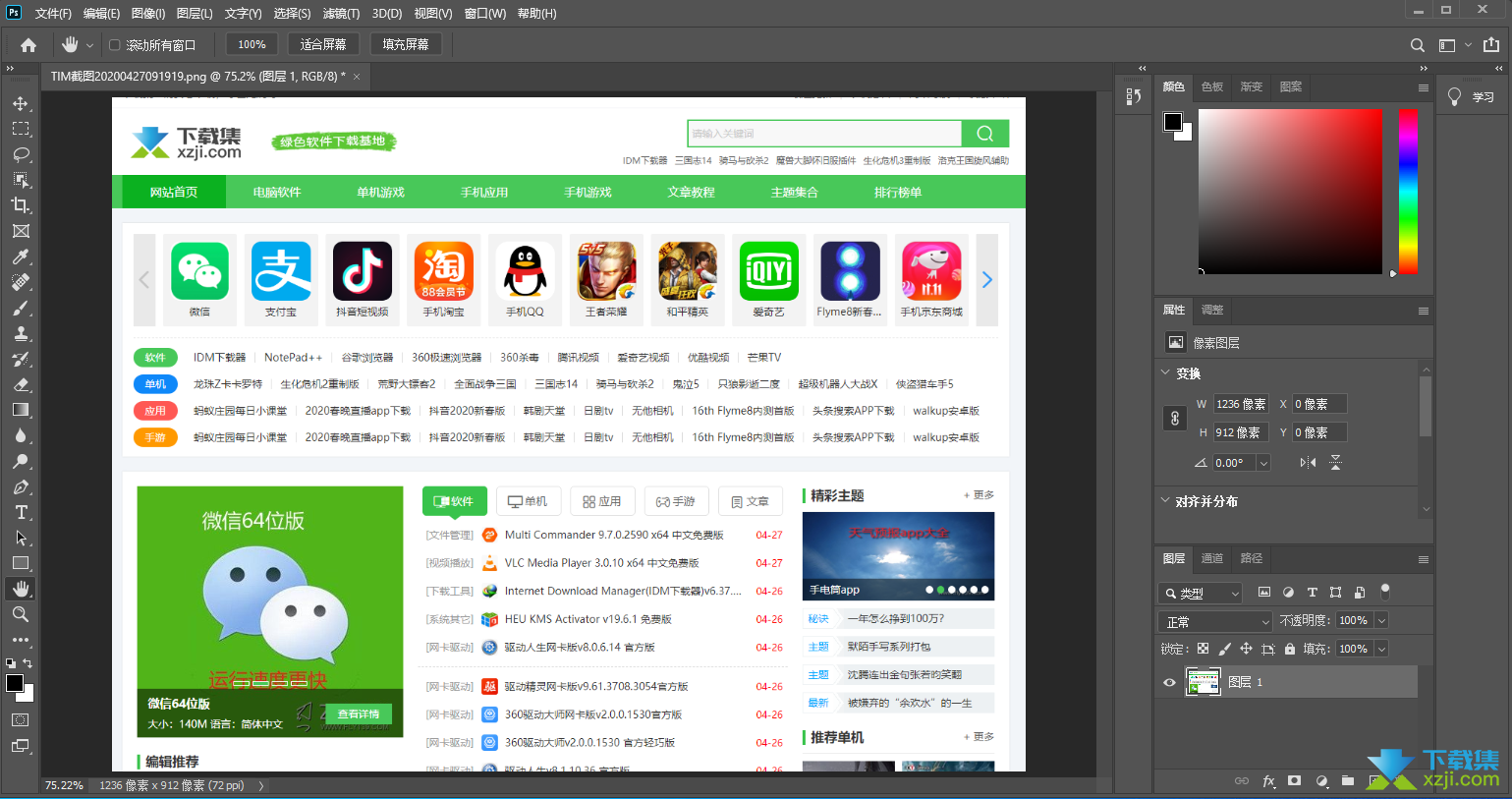The height and width of the screenshot is (799, 1512).
Task: Open the Edit Toolbar three-dots menu
Action: (21, 640)
